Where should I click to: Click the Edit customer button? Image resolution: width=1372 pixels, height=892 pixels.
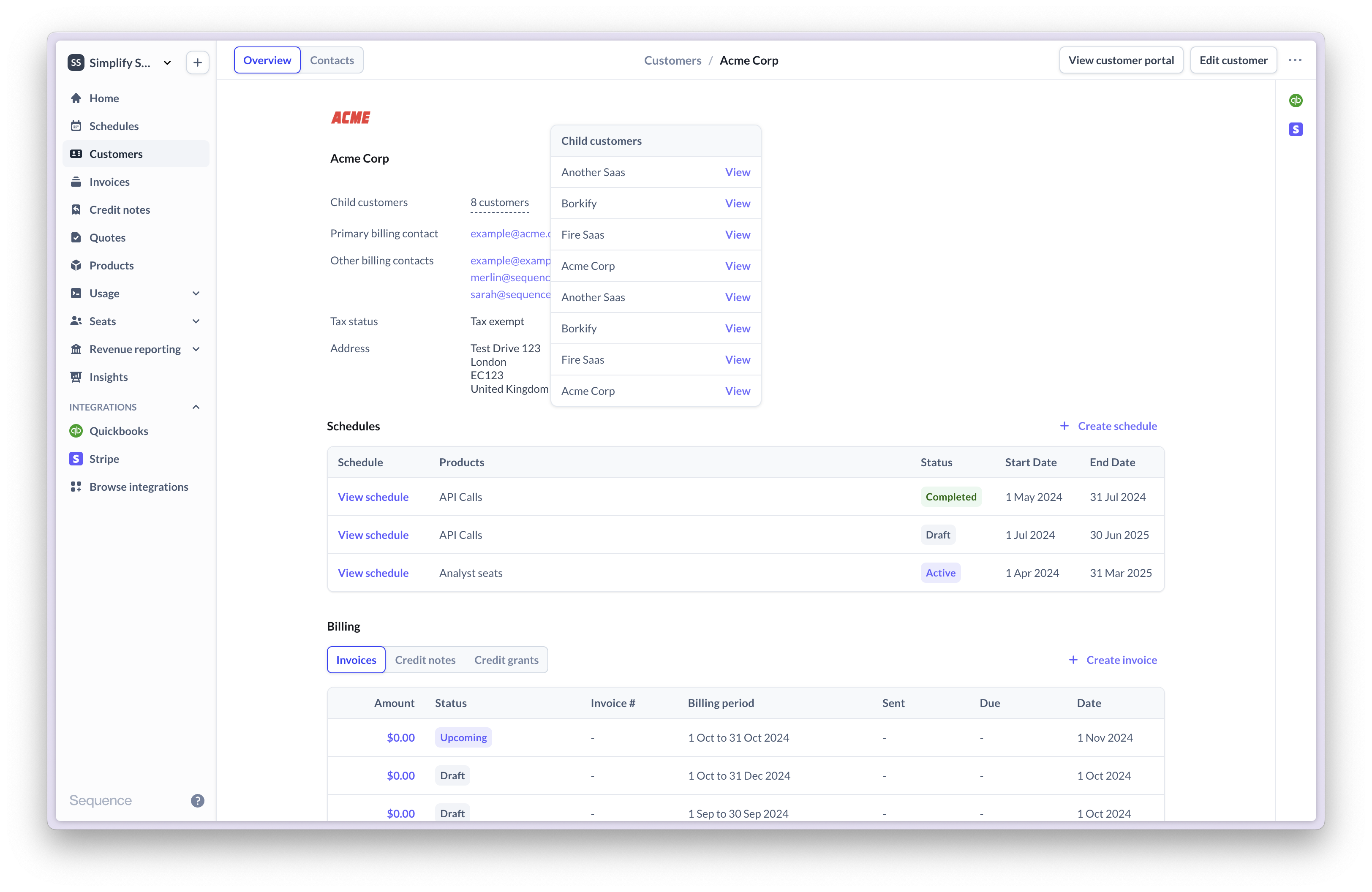point(1233,60)
